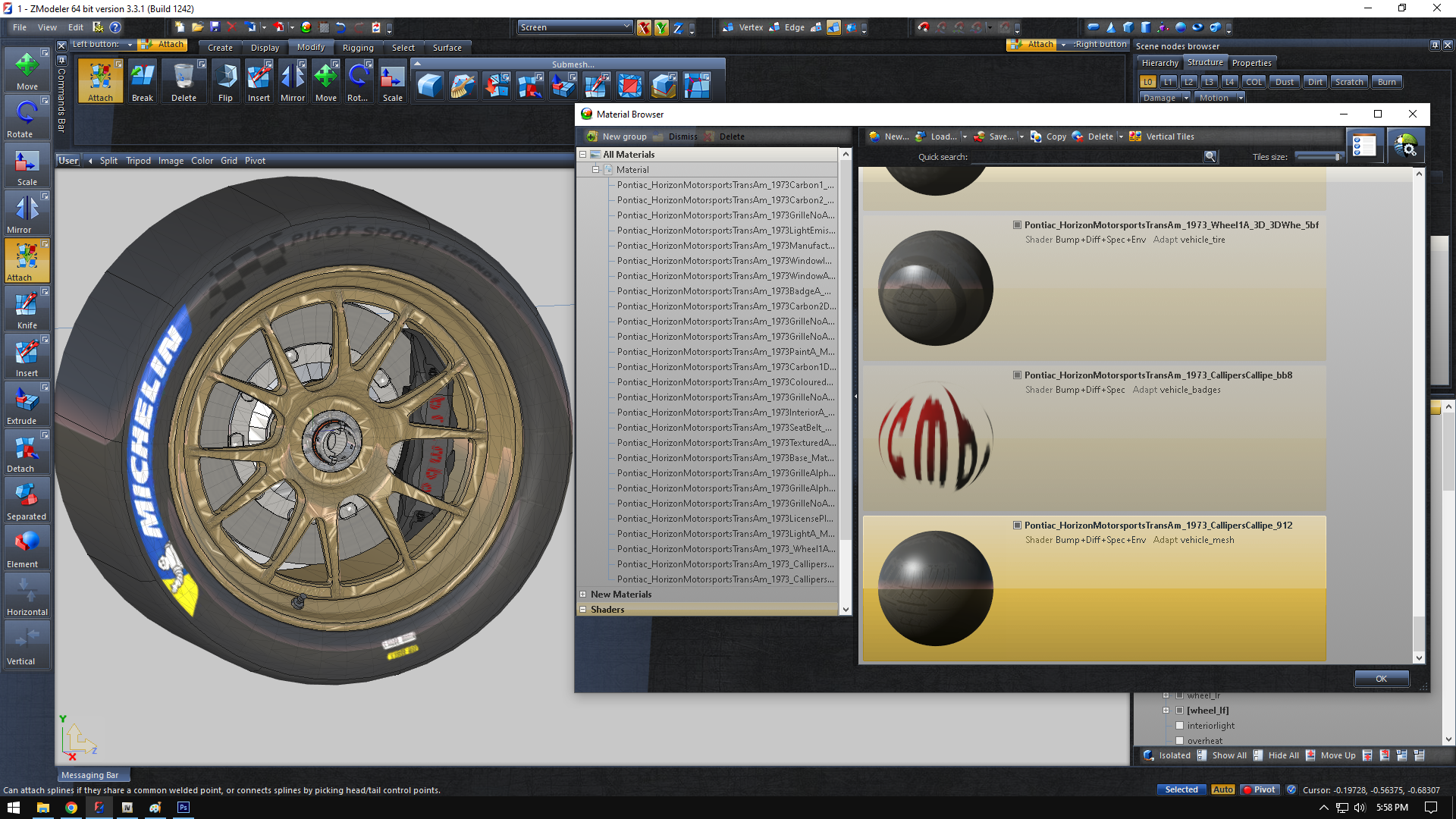
Task: Expand the New Materials group
Action: pos(583,595)
